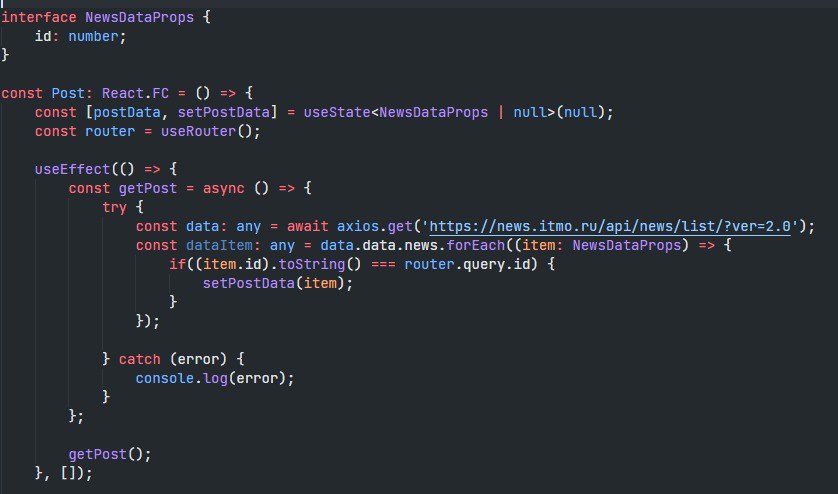Click 'setPostData(item)' call
This screenshot has width=838, height=494.
pyautogui.click(x=274, y=283)
